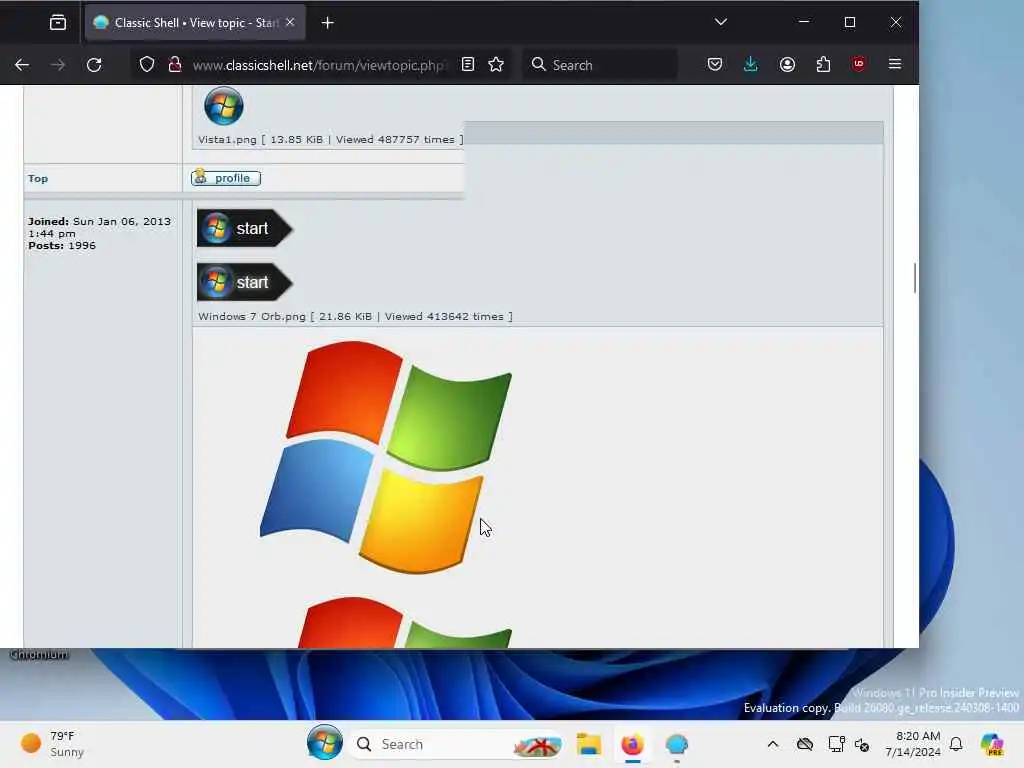
Task: Open the 8:20 AM clock calendar
Action: 912,744
